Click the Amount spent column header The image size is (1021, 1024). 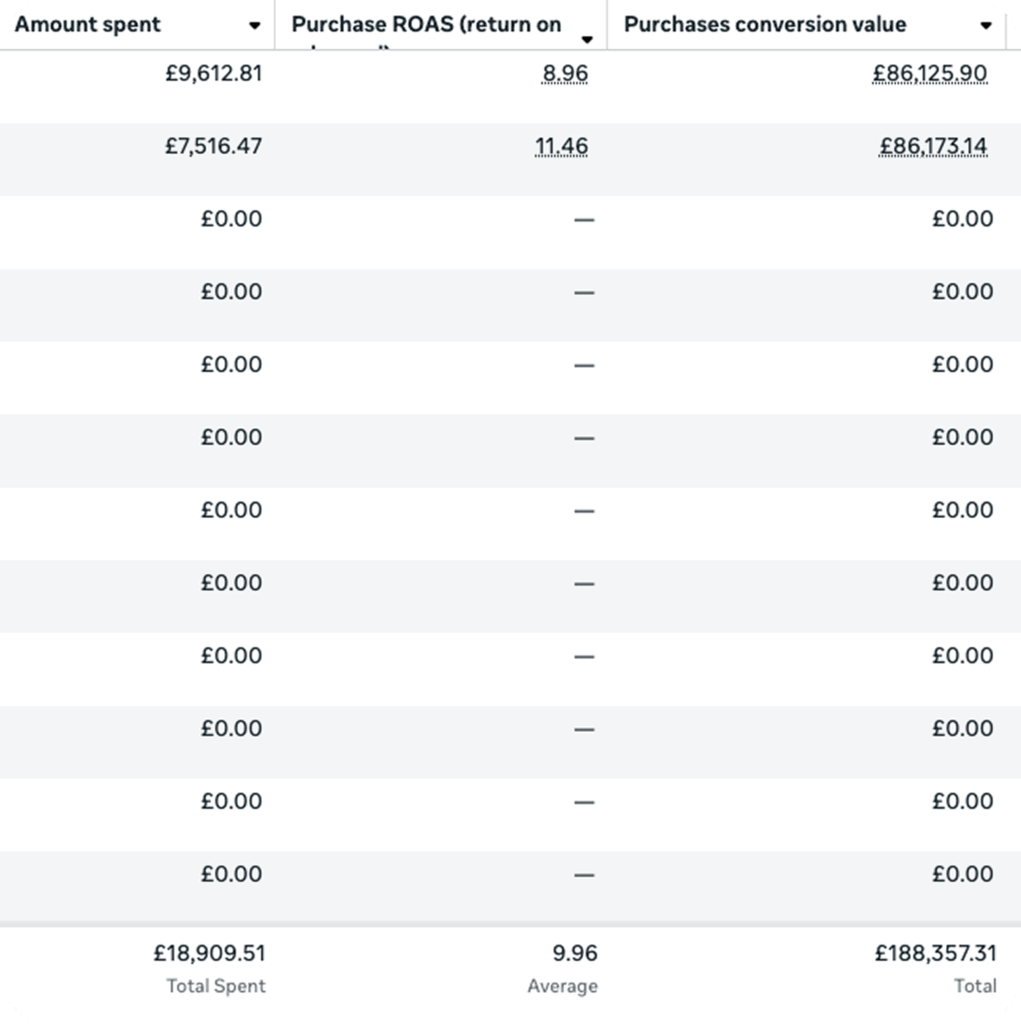(88, 24)
